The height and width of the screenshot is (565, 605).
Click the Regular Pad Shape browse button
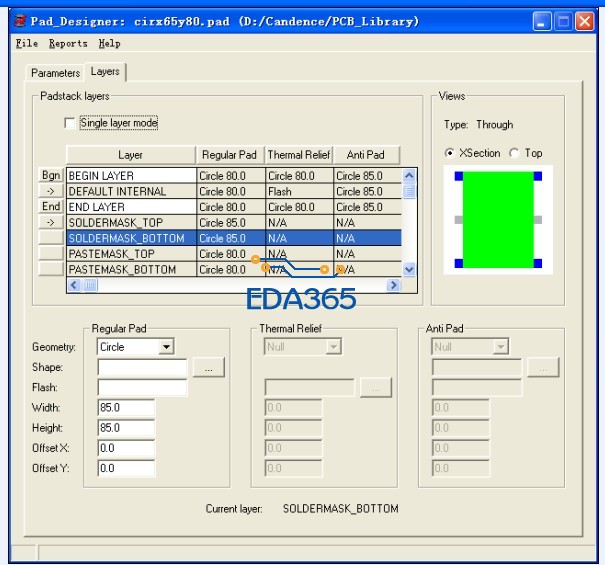209,367
